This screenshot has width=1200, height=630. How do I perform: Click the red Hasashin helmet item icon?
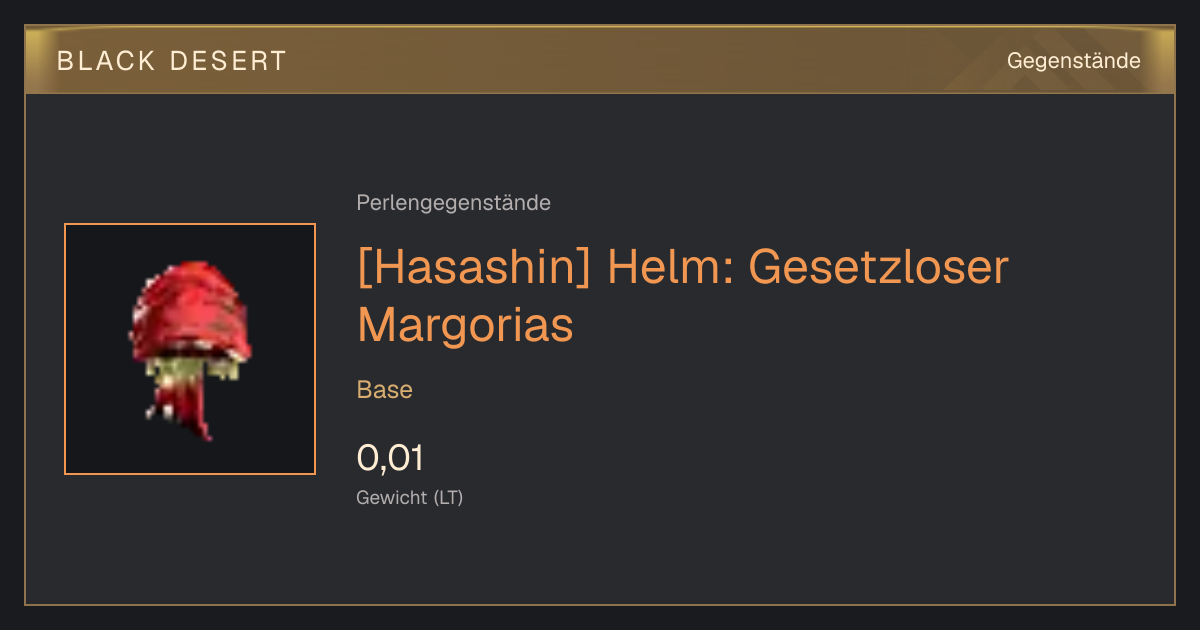coord(190,349)
